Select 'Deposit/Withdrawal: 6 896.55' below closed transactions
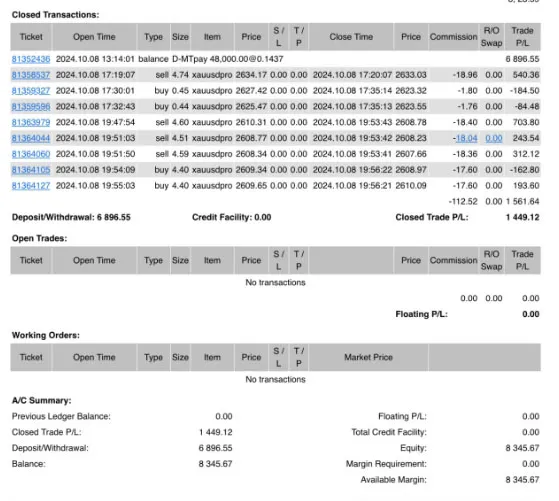Screen dimensions: 559x501 point(71,218)
